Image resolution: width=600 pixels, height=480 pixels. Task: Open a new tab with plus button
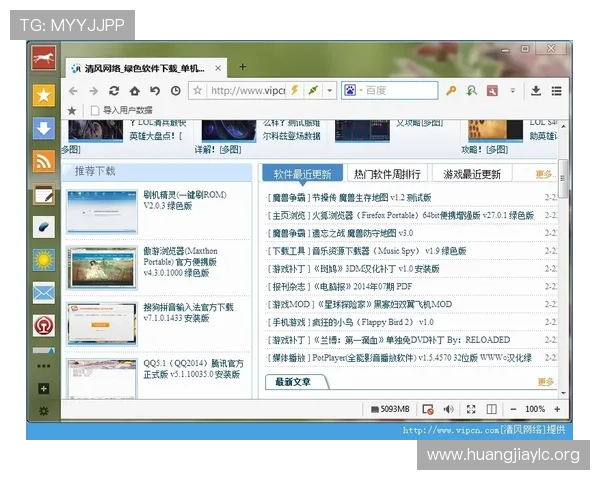point(242,67)
